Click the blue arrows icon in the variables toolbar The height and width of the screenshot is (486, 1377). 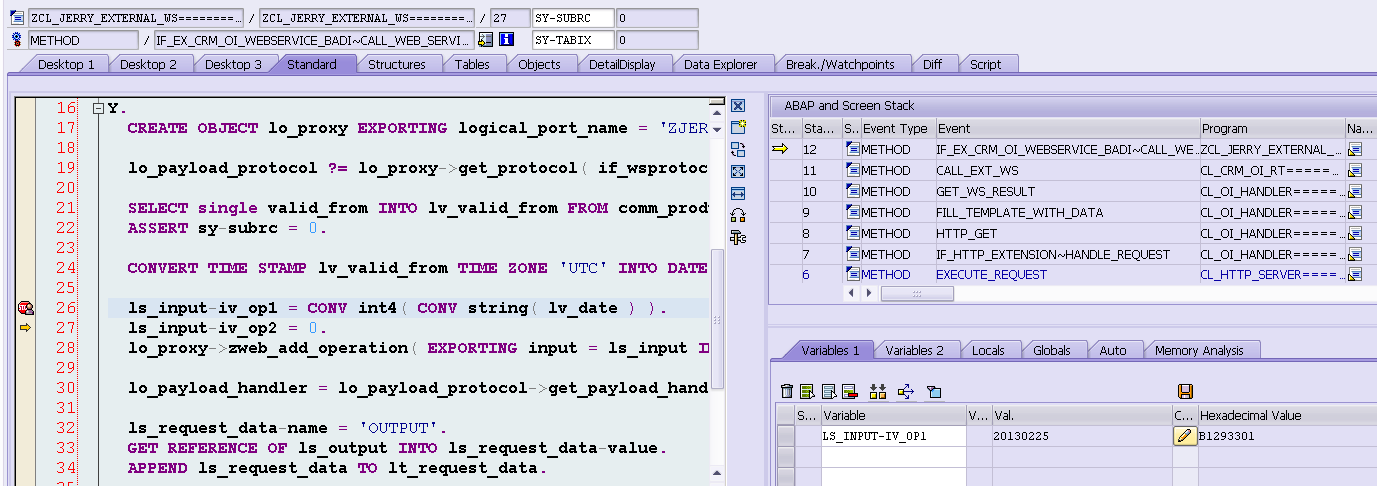[x=906, y=391]
